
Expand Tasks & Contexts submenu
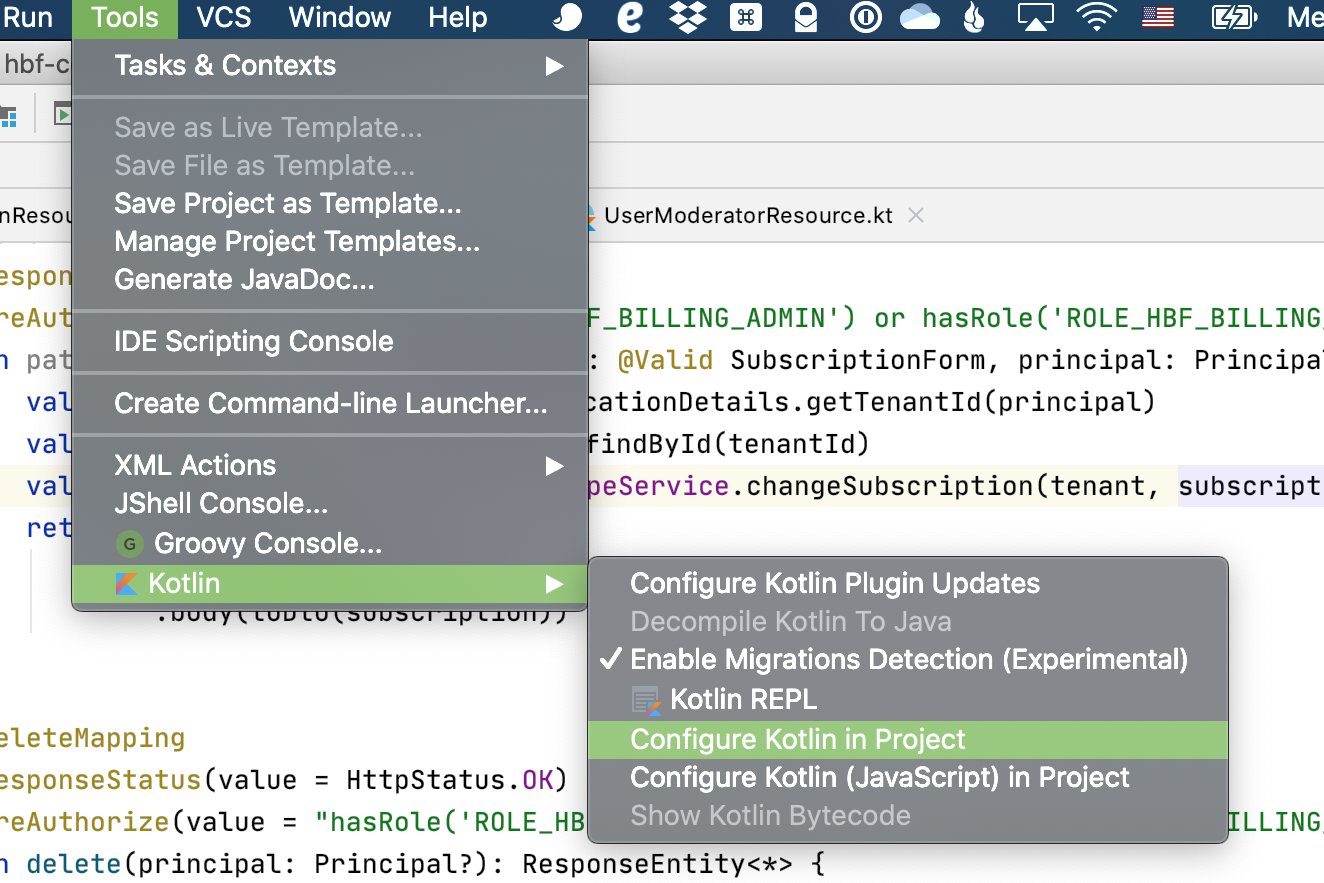[330, 66]
